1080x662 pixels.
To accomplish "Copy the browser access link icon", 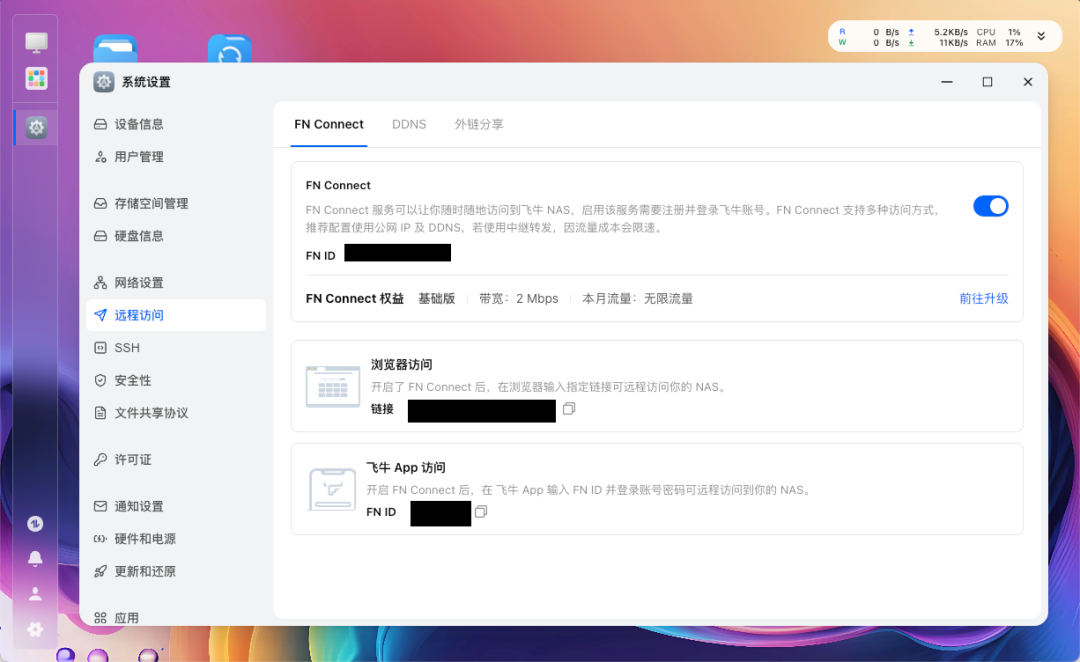I will pos(569,408).
